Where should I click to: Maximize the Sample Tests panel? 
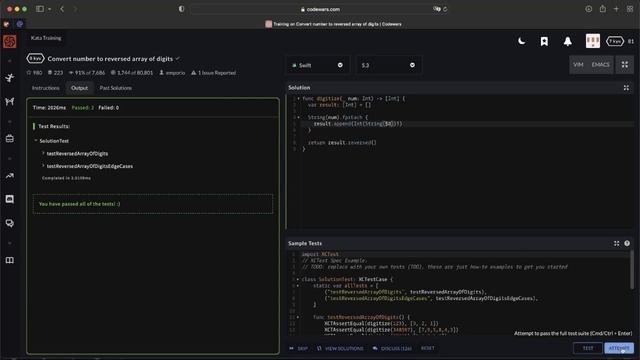(x=616, y=243)
